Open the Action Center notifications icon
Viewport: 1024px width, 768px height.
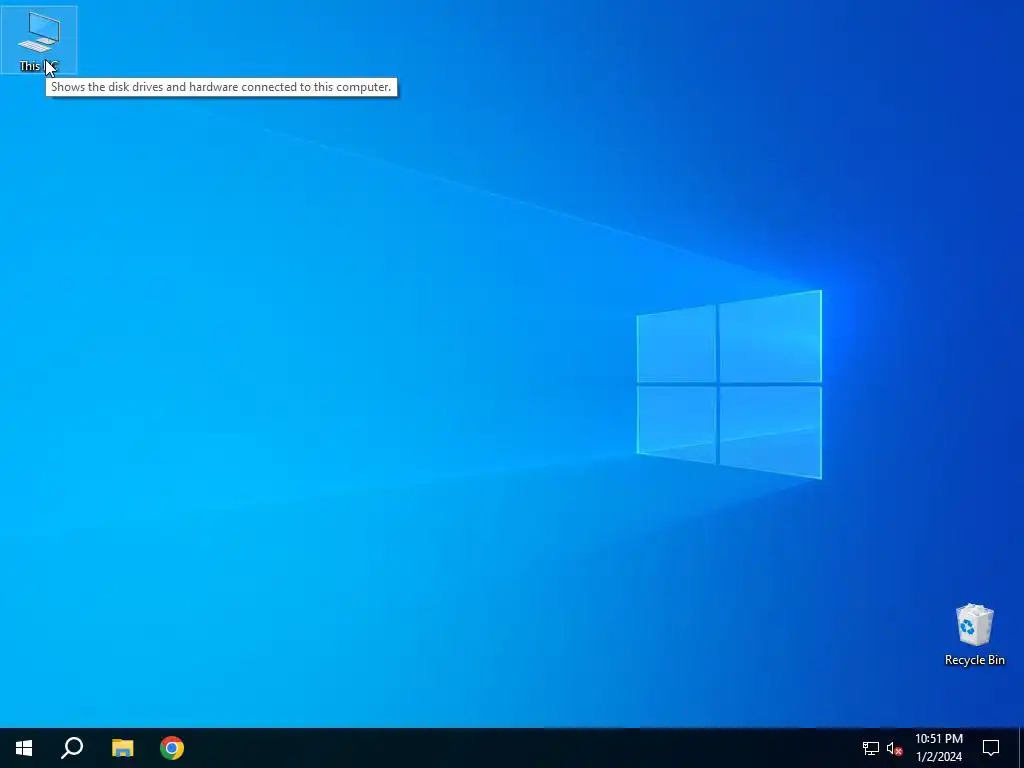991,748
